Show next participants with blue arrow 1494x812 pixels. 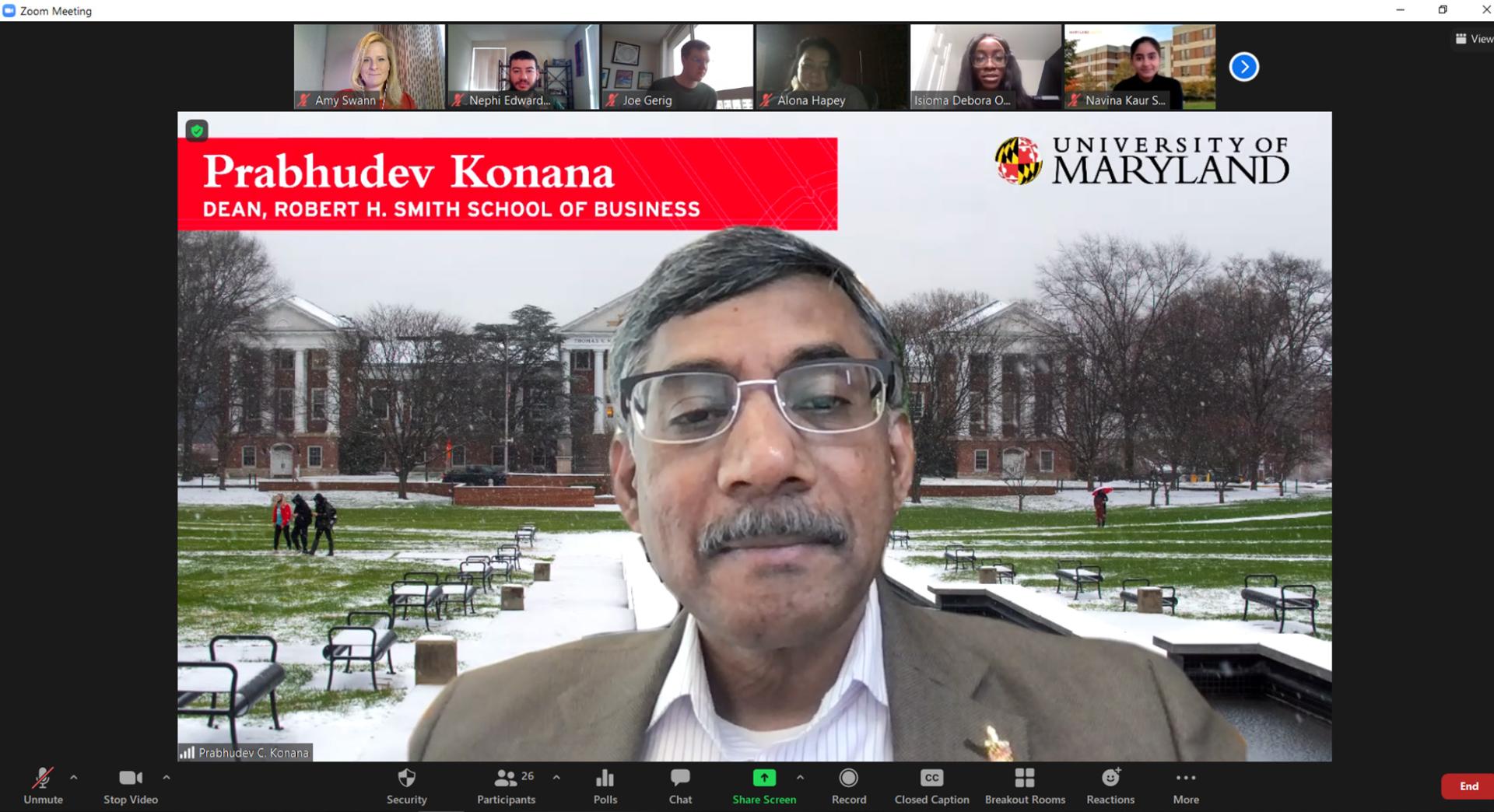coord(1243,67)
